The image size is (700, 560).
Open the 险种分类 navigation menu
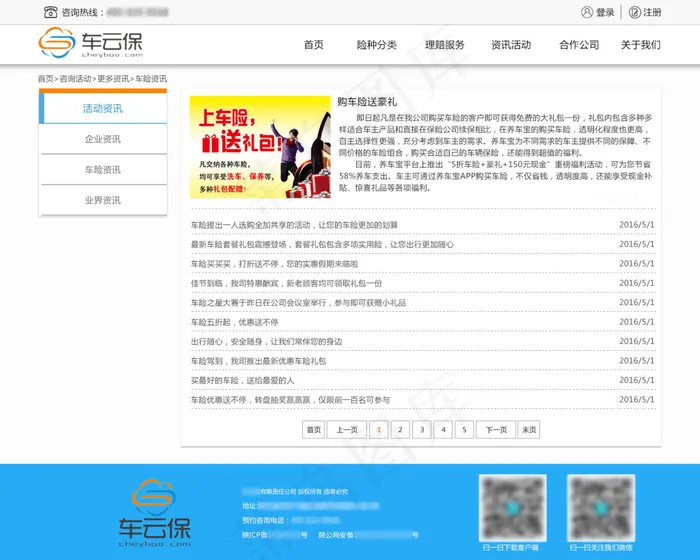tap(376, 45)
